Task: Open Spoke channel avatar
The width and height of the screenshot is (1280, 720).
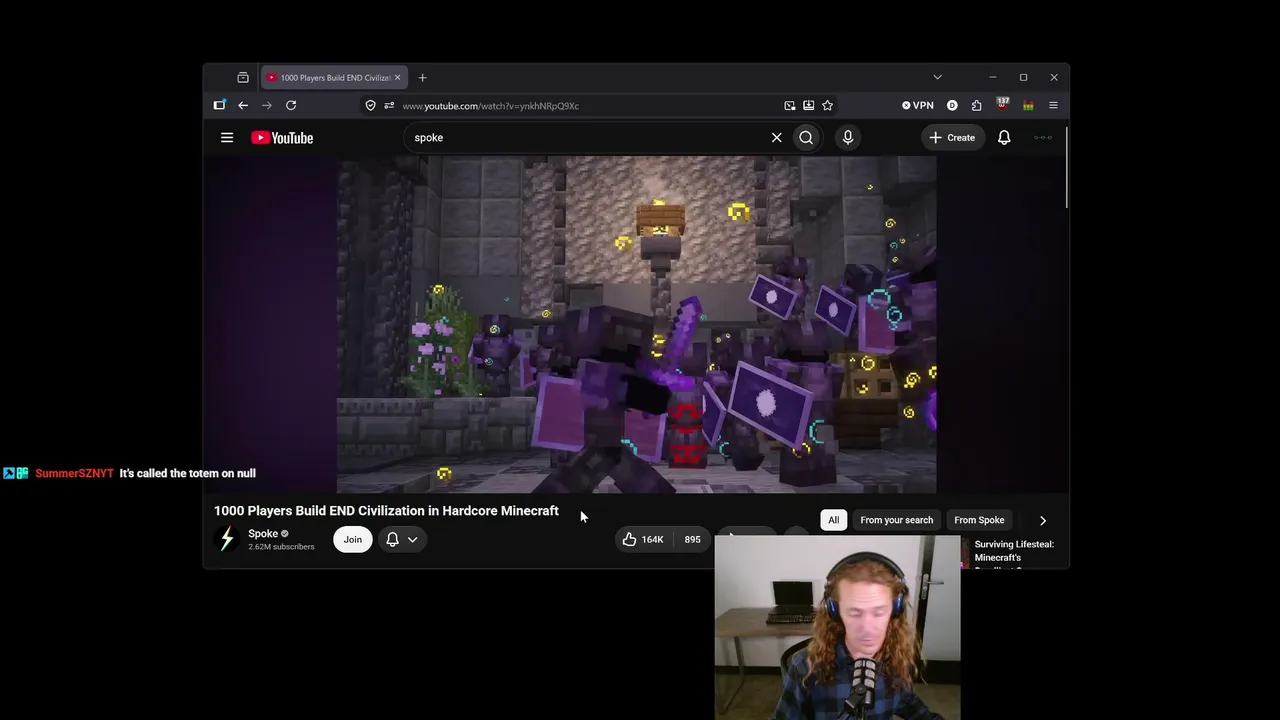Action: tap(227, 539)
